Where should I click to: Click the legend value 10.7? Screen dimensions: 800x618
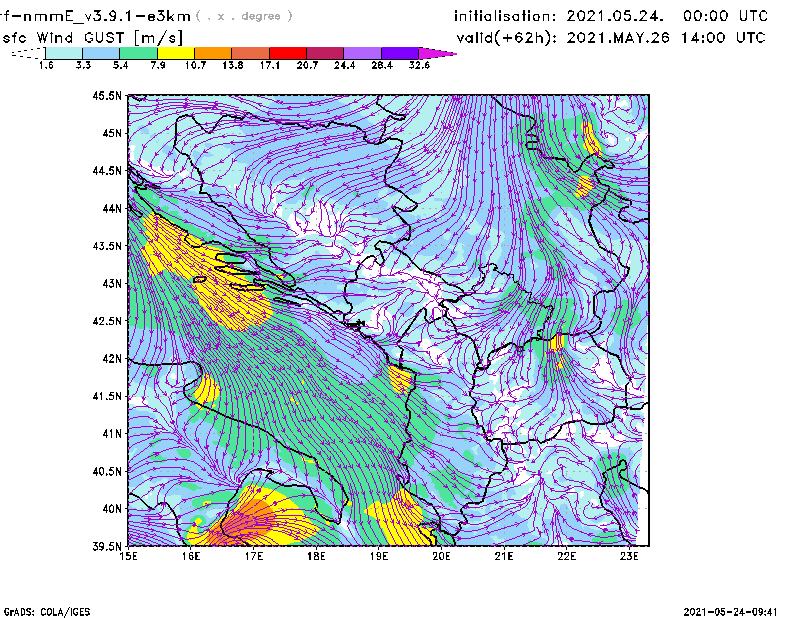tap(195, 65)
